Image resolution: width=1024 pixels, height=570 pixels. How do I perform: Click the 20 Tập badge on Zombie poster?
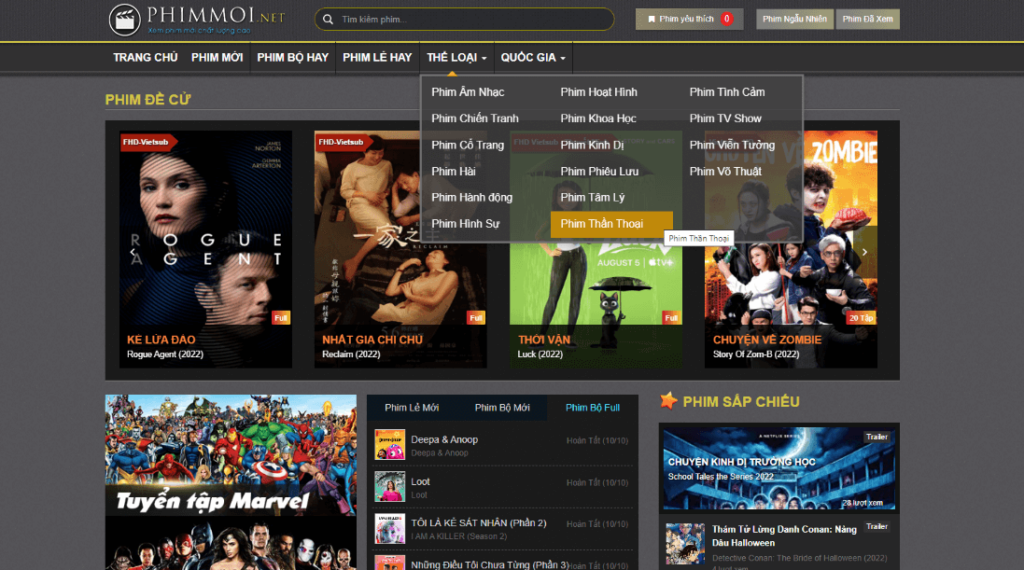[x=860, y=318]
